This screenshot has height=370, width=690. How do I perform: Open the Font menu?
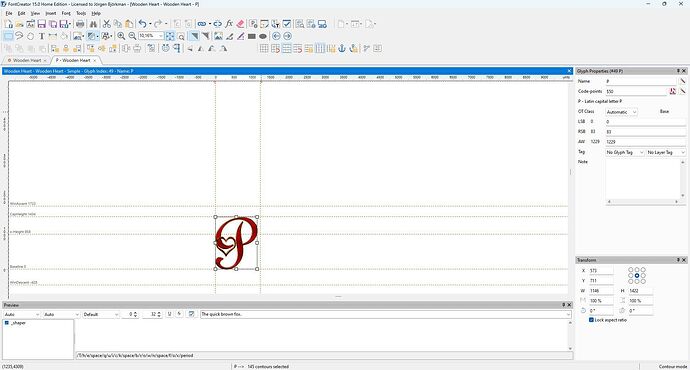tap(66, 14)
